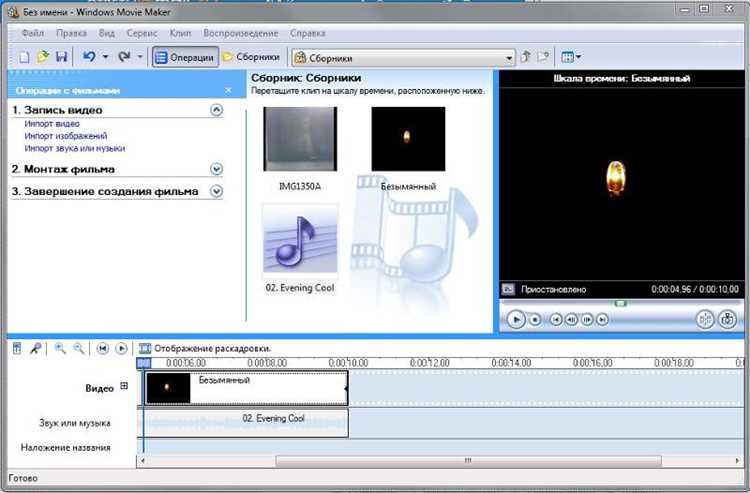
Task: Take a picture from the preview
Action: (x=727, y=319)
